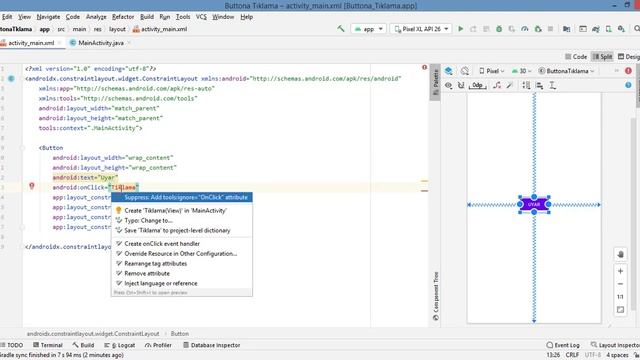
Task: Toggle the Autoconnect magnet icon
Action: [x=461, y=85]
